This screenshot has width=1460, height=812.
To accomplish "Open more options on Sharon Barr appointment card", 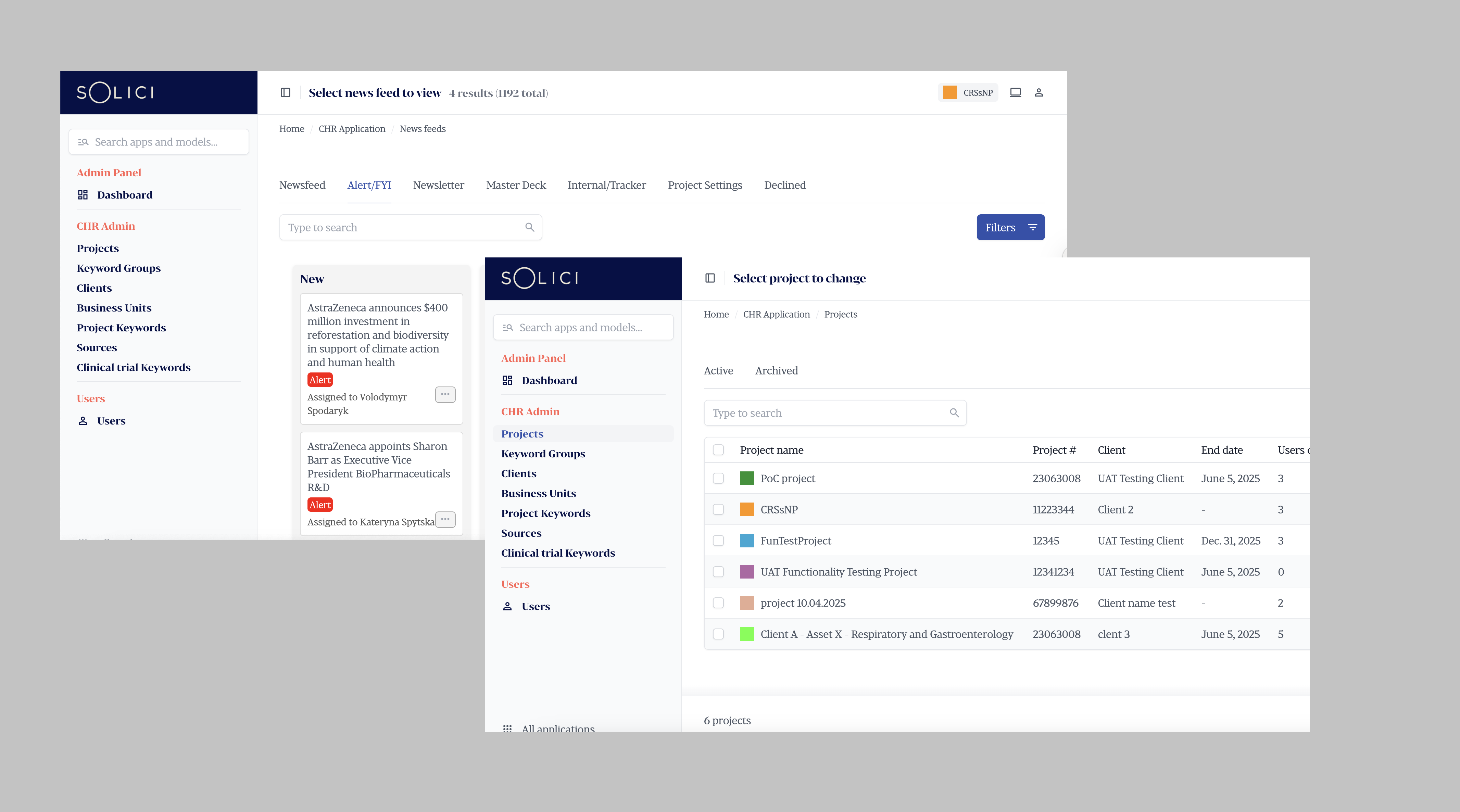I will coord(445,520).
